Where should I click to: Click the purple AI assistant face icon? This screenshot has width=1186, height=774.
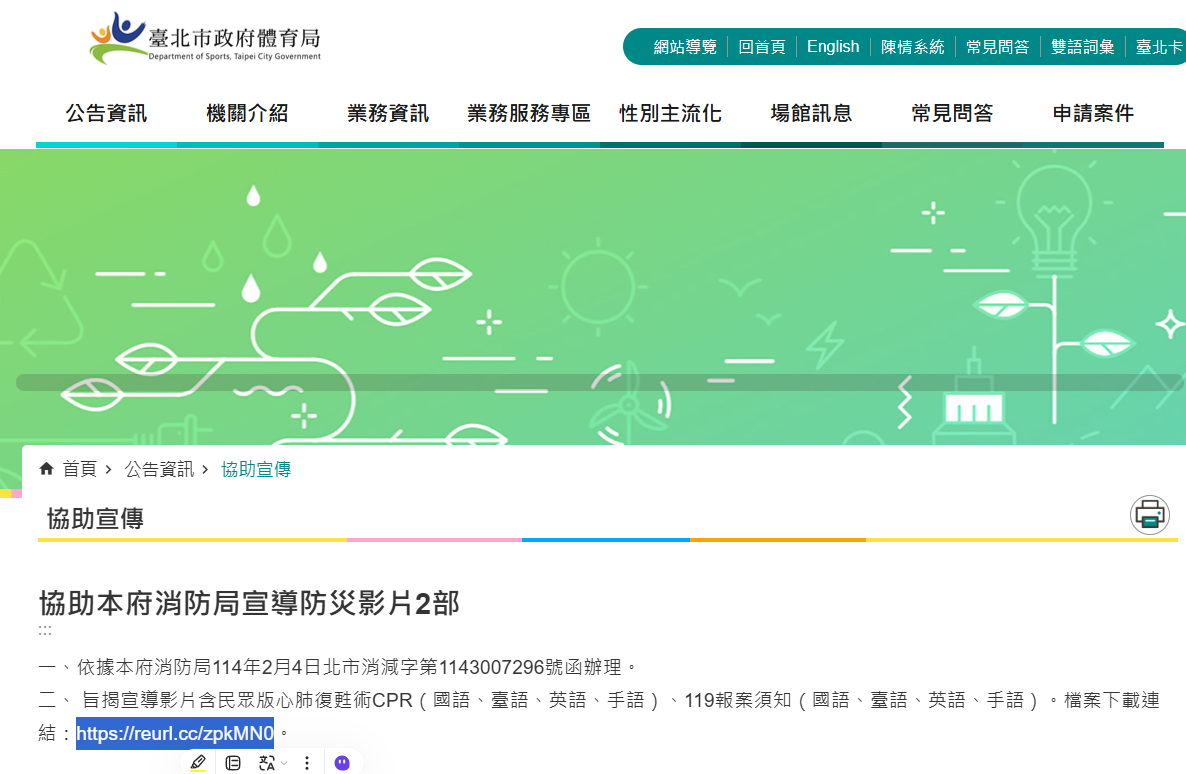click(x=342, y=763)
